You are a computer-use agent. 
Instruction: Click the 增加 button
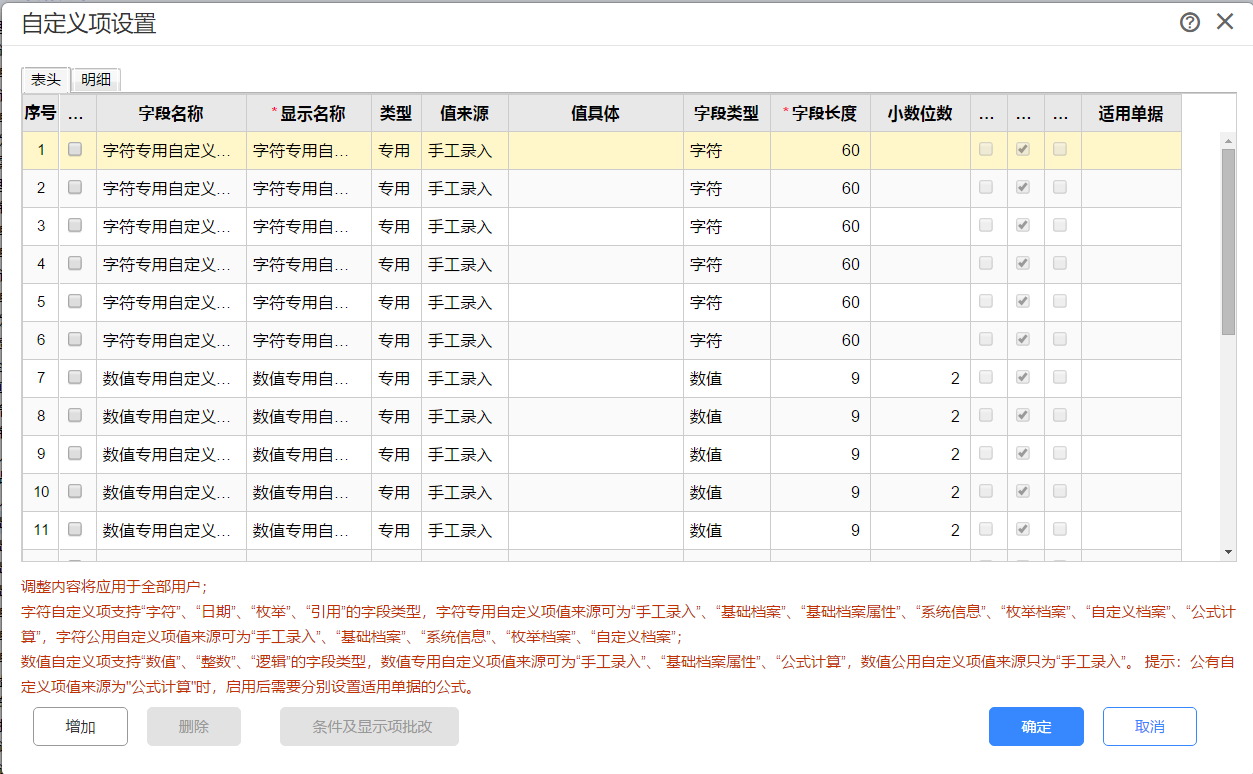(x=80, y=727)
